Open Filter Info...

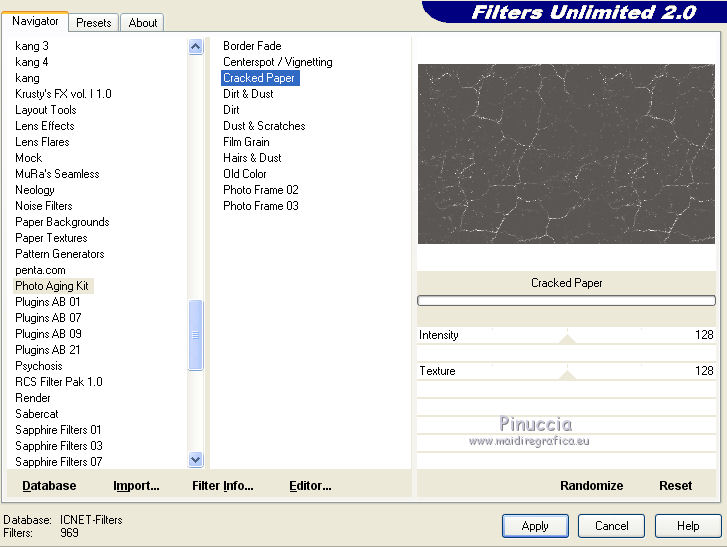pyautogui.click(x=223, y=485)
